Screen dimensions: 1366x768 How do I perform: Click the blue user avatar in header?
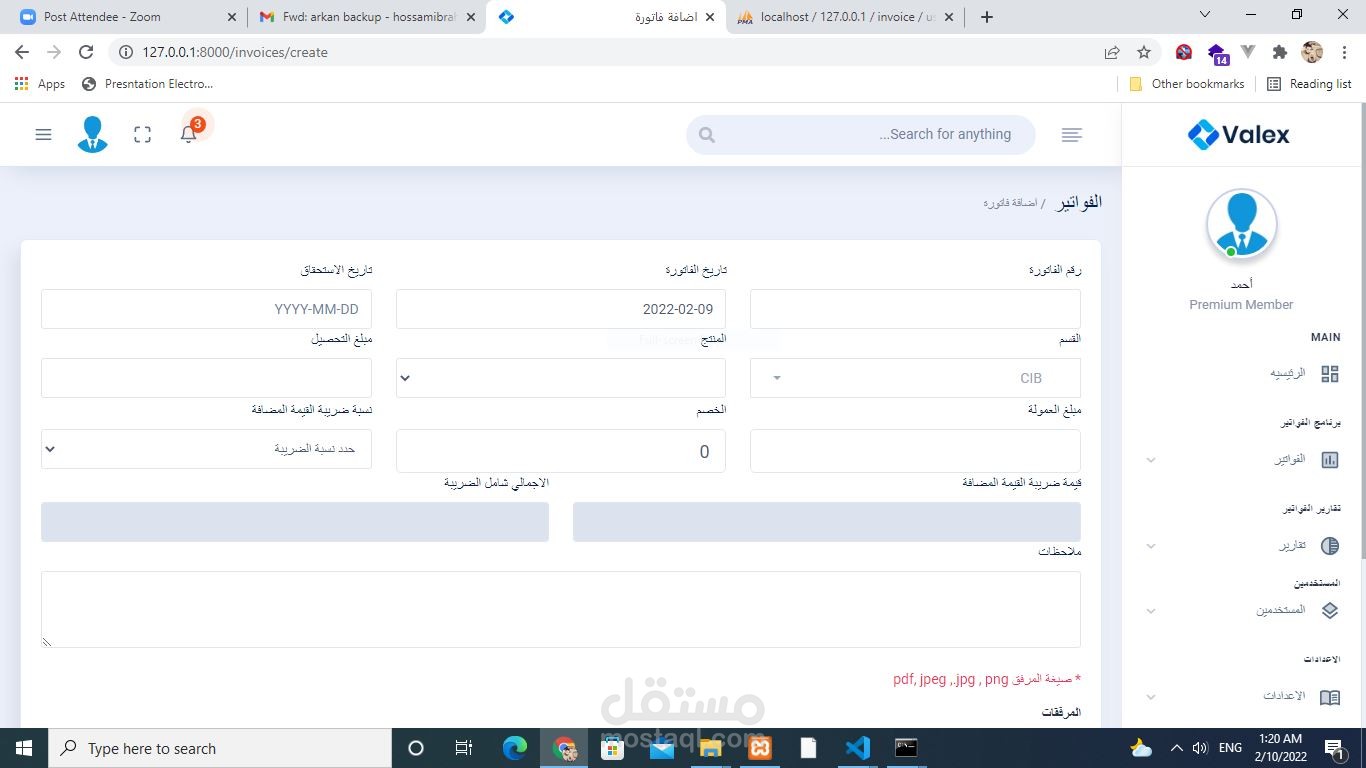(93, 134)
